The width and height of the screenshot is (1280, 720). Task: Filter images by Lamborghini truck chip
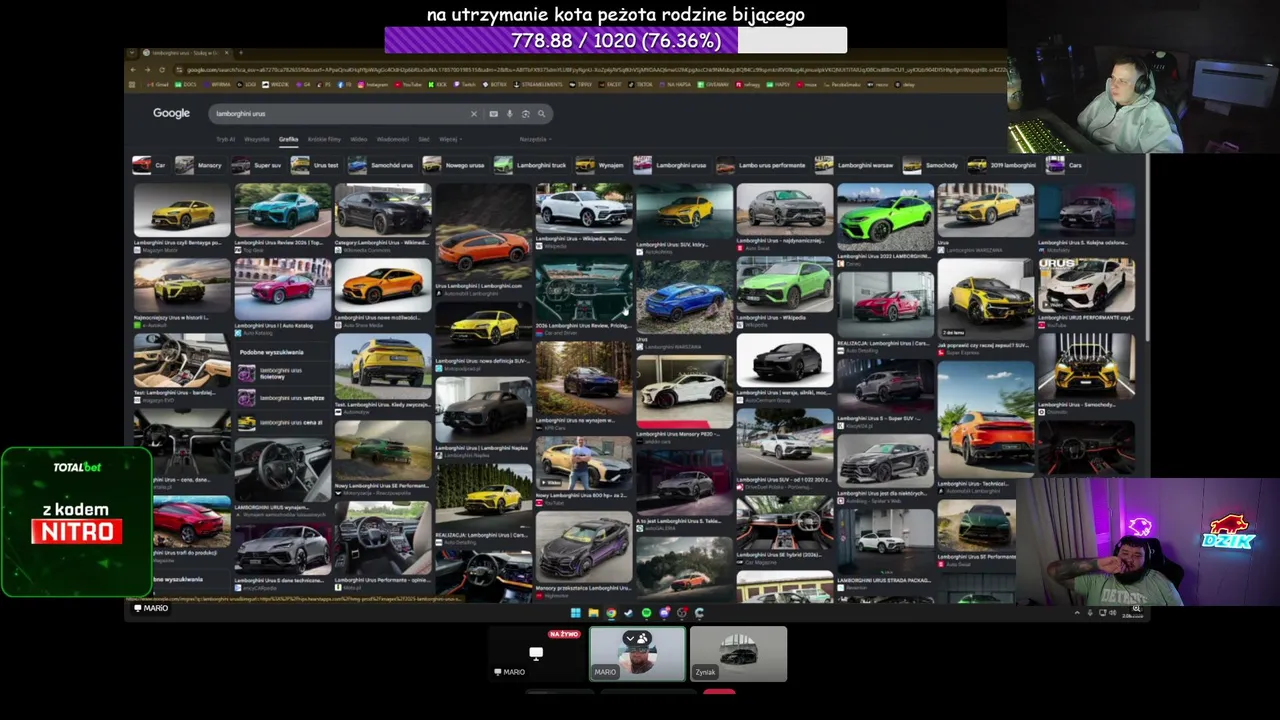pyautogui.click(x=530, y=165)
